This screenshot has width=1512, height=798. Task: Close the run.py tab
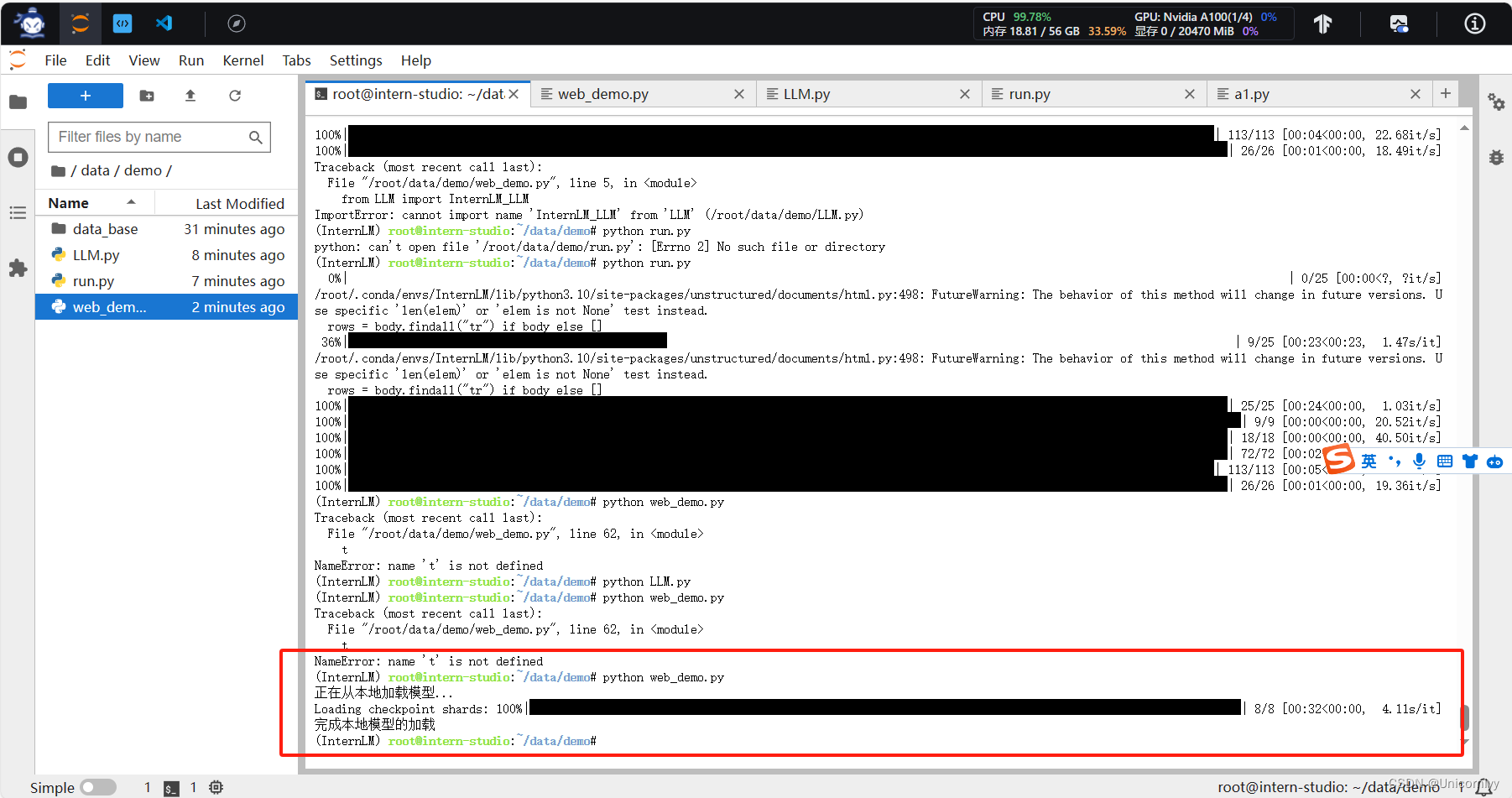tap(1190, 94)
